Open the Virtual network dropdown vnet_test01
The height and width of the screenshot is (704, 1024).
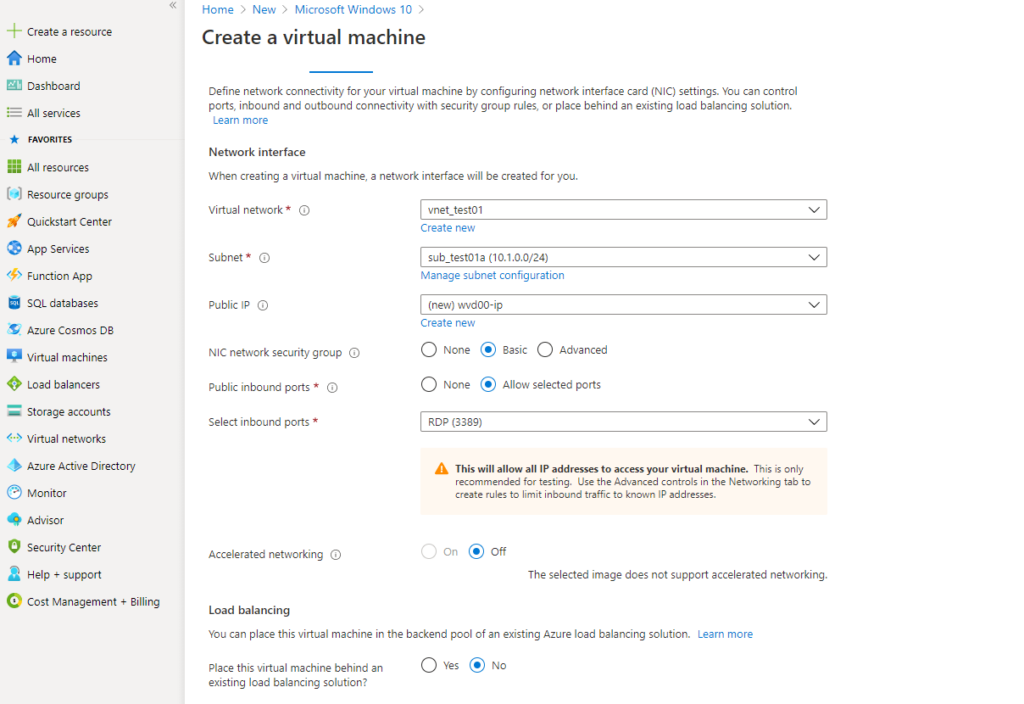pos(624,210)
